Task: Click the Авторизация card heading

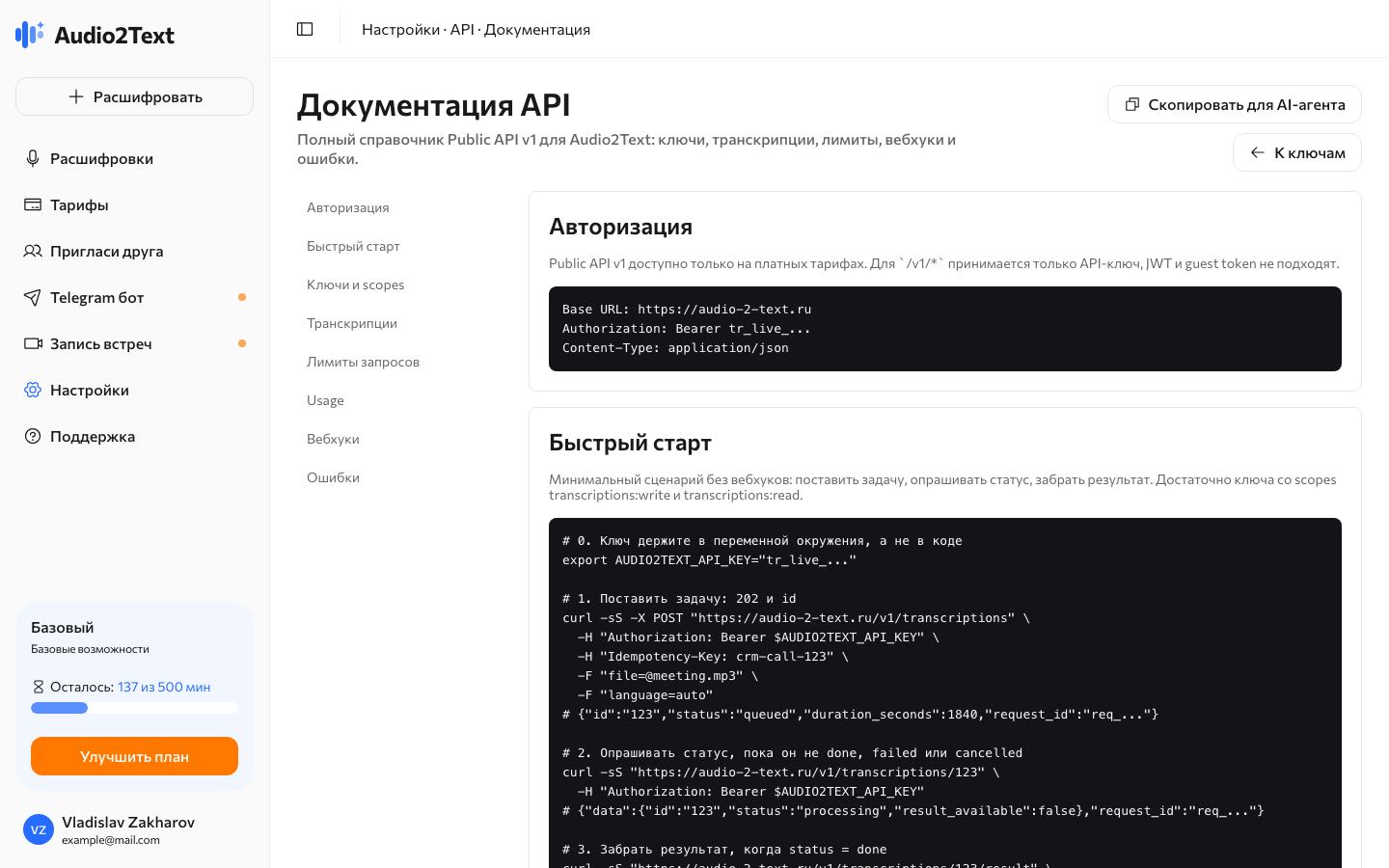Action: point(620,227)
